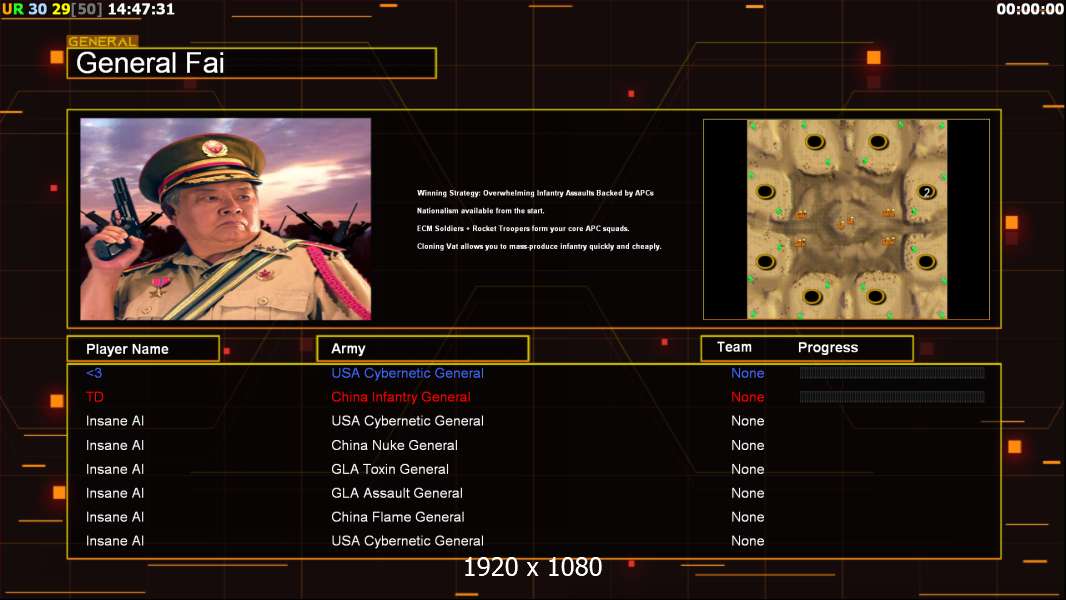Select Insane AI in China Flame General row

point(114,516)
